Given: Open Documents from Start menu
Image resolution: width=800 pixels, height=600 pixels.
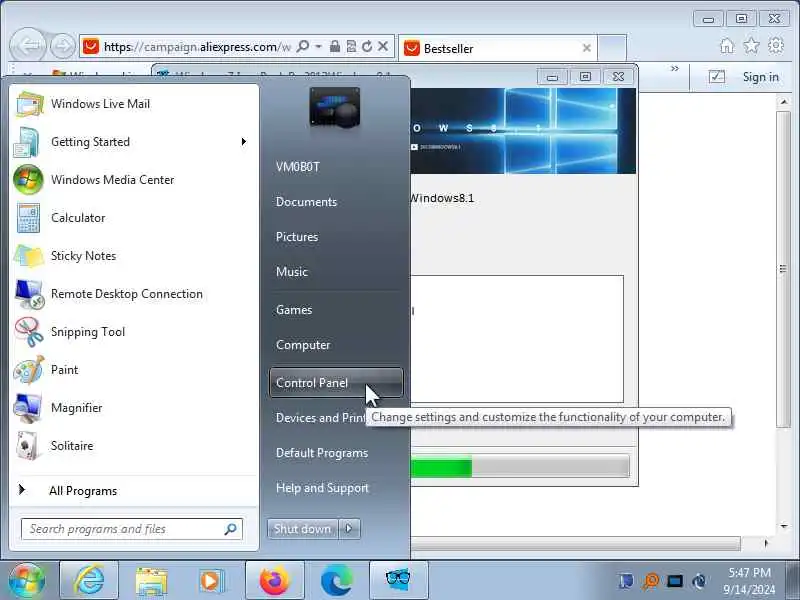Looking at the screenshot, I should [306, 202].
